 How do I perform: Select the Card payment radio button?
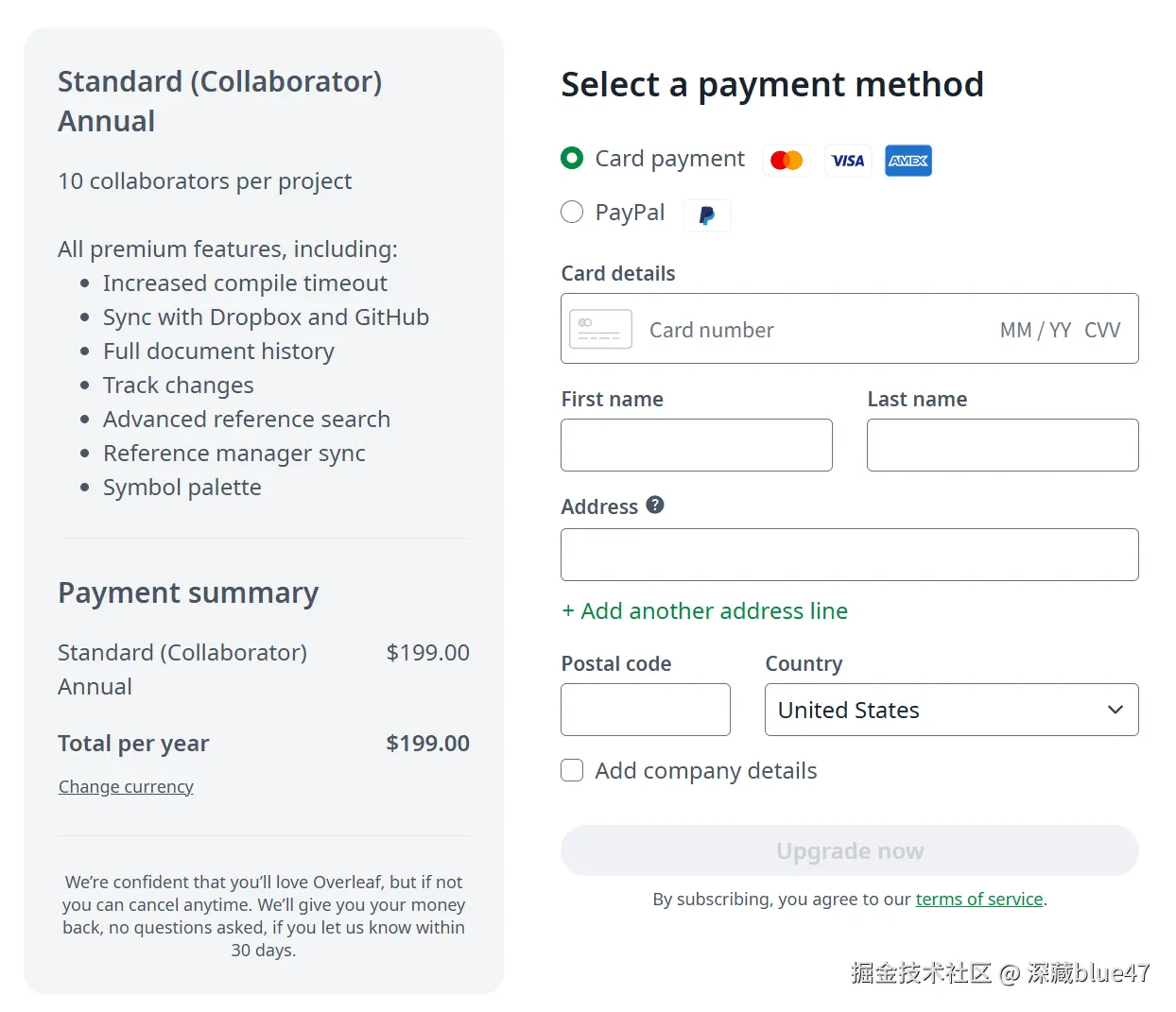tap(572, 158)
